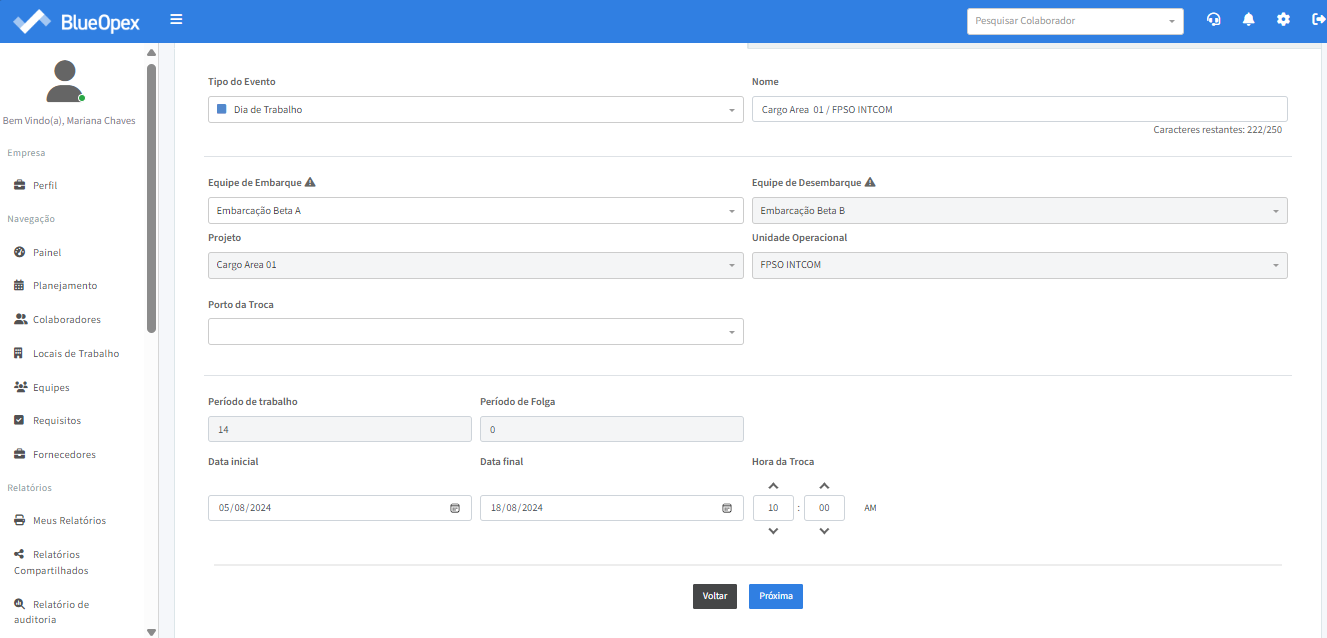
Task: Decrease the hour of Hora da Troca
Action: point(773,531)
